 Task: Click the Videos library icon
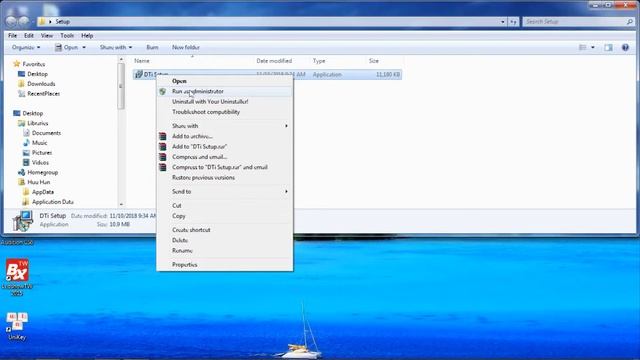[x=26, y=162]
